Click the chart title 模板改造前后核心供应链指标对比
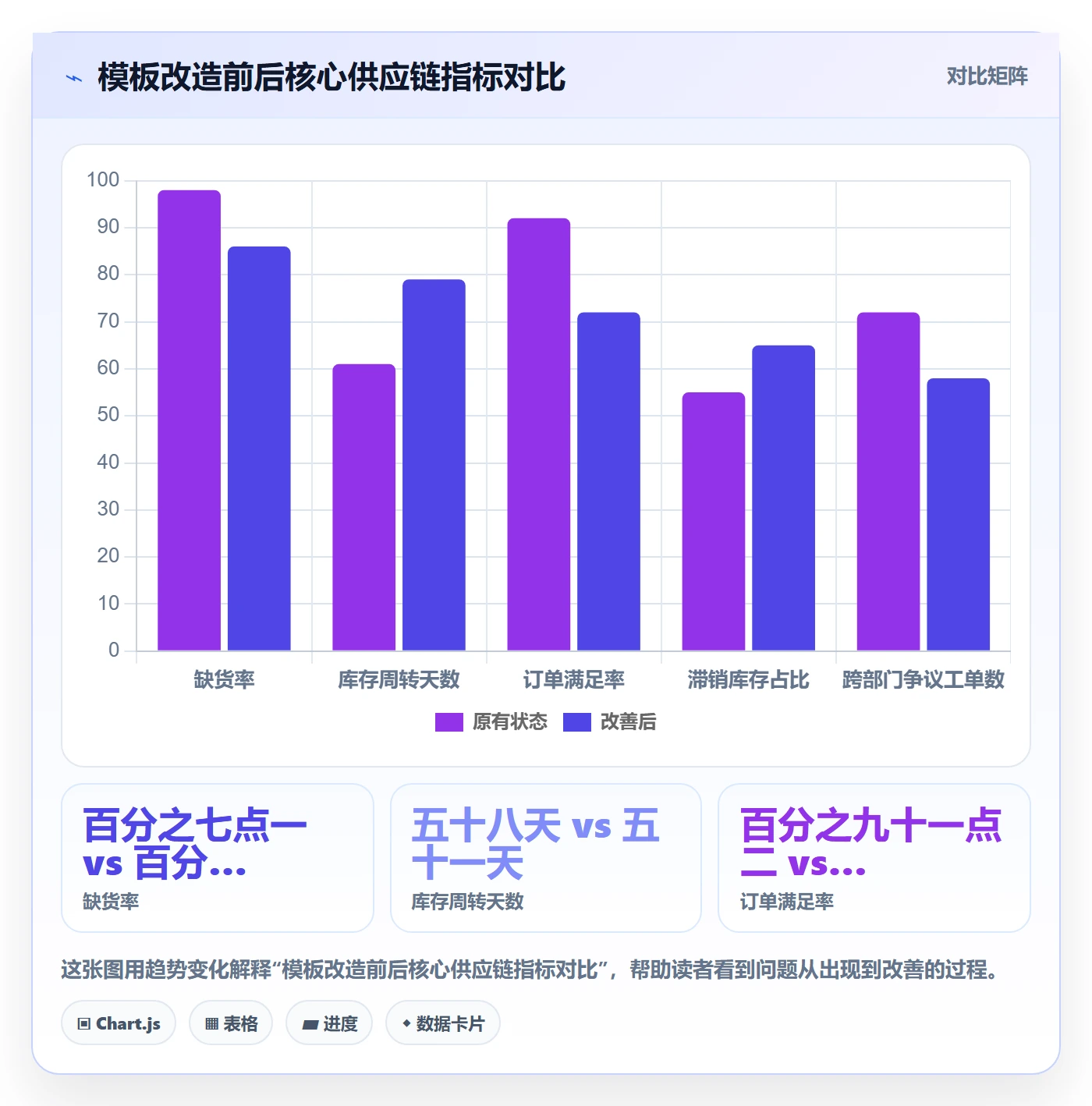 coord(331,77)
